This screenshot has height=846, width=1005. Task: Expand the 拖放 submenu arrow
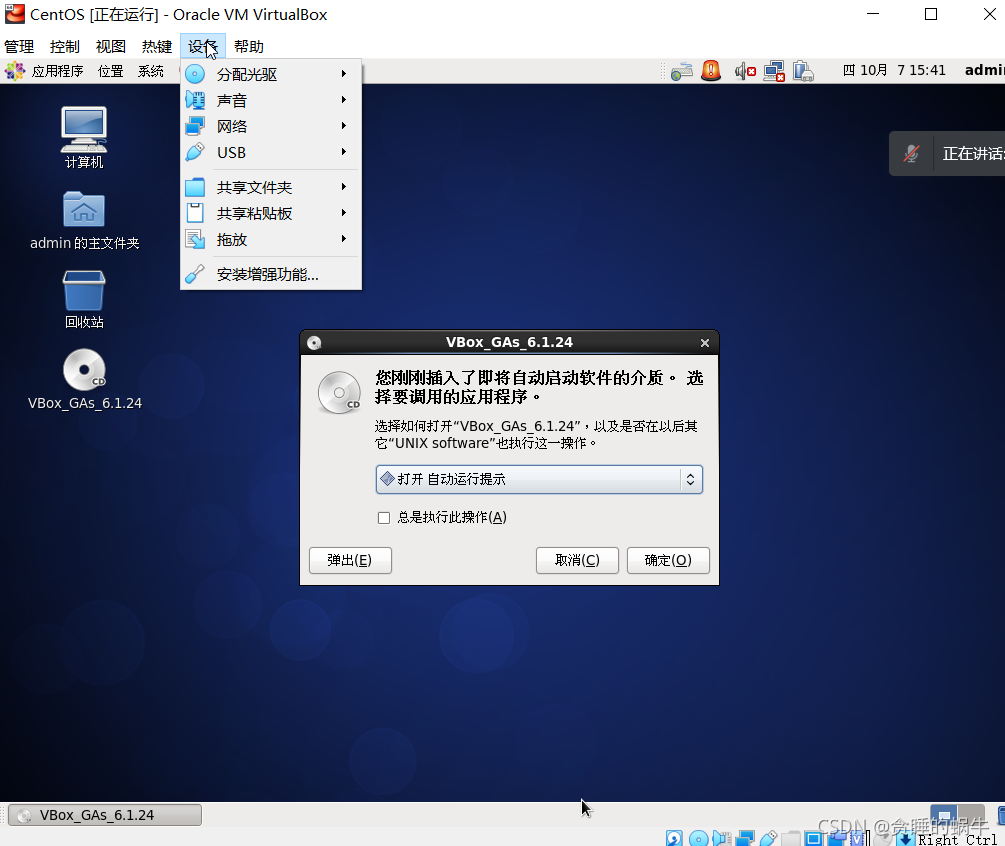pos(344,238)
